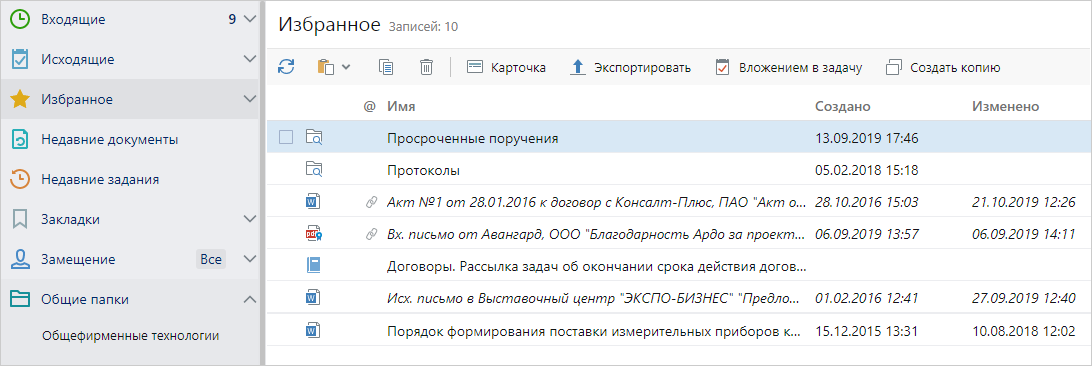Click the PDF icon of Вх. письмо
The width and height of the screenshot is (1092, 366).
(314, 234)
